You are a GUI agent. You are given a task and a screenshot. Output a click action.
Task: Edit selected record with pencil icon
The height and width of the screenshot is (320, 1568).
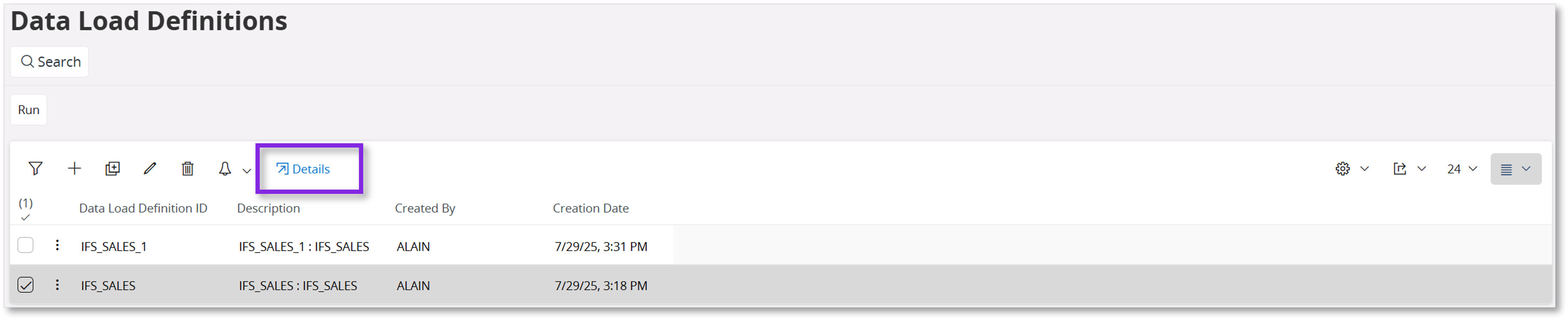point(150,169)
